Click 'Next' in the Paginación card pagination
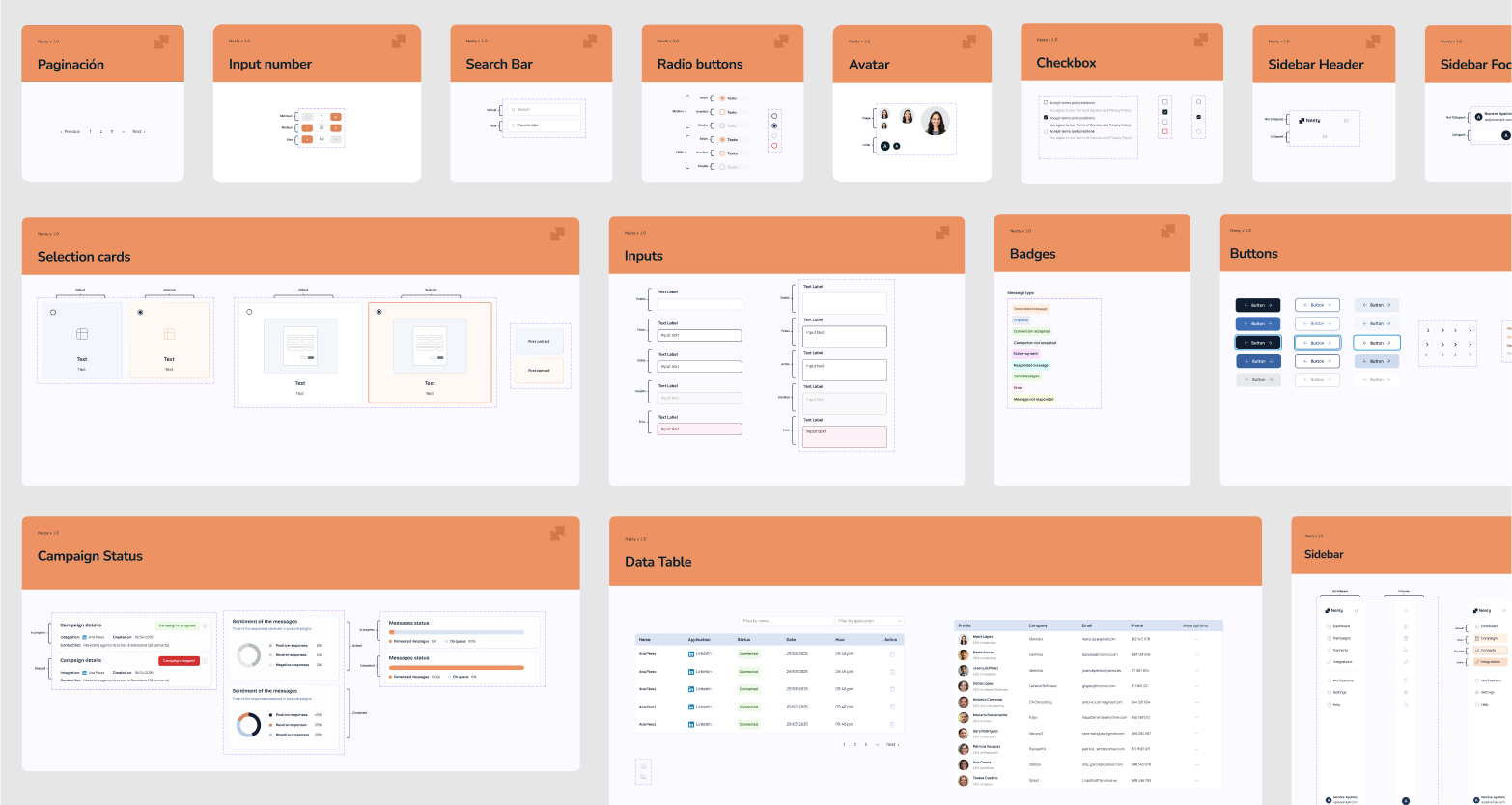Viewport: 1512px width, 805px height. [138, 131]
